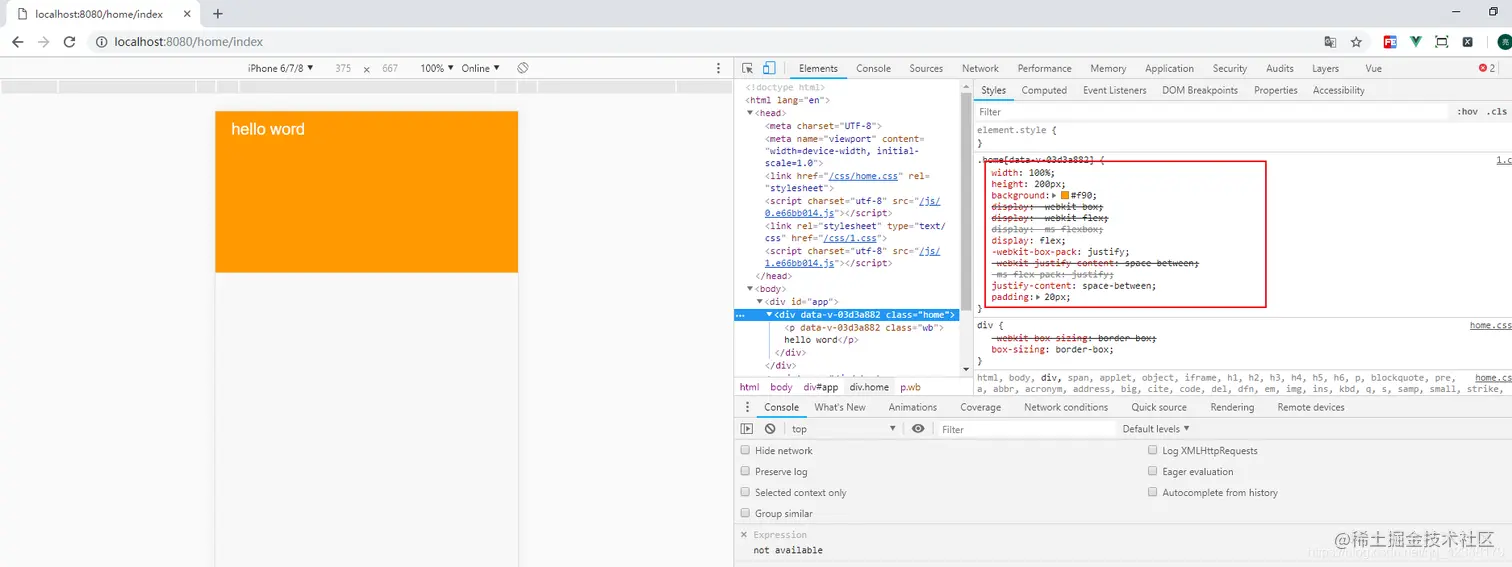The image size is (1512, 567).
Task: Rotate the device viewport orientation
Action: [x=523, y=68]
